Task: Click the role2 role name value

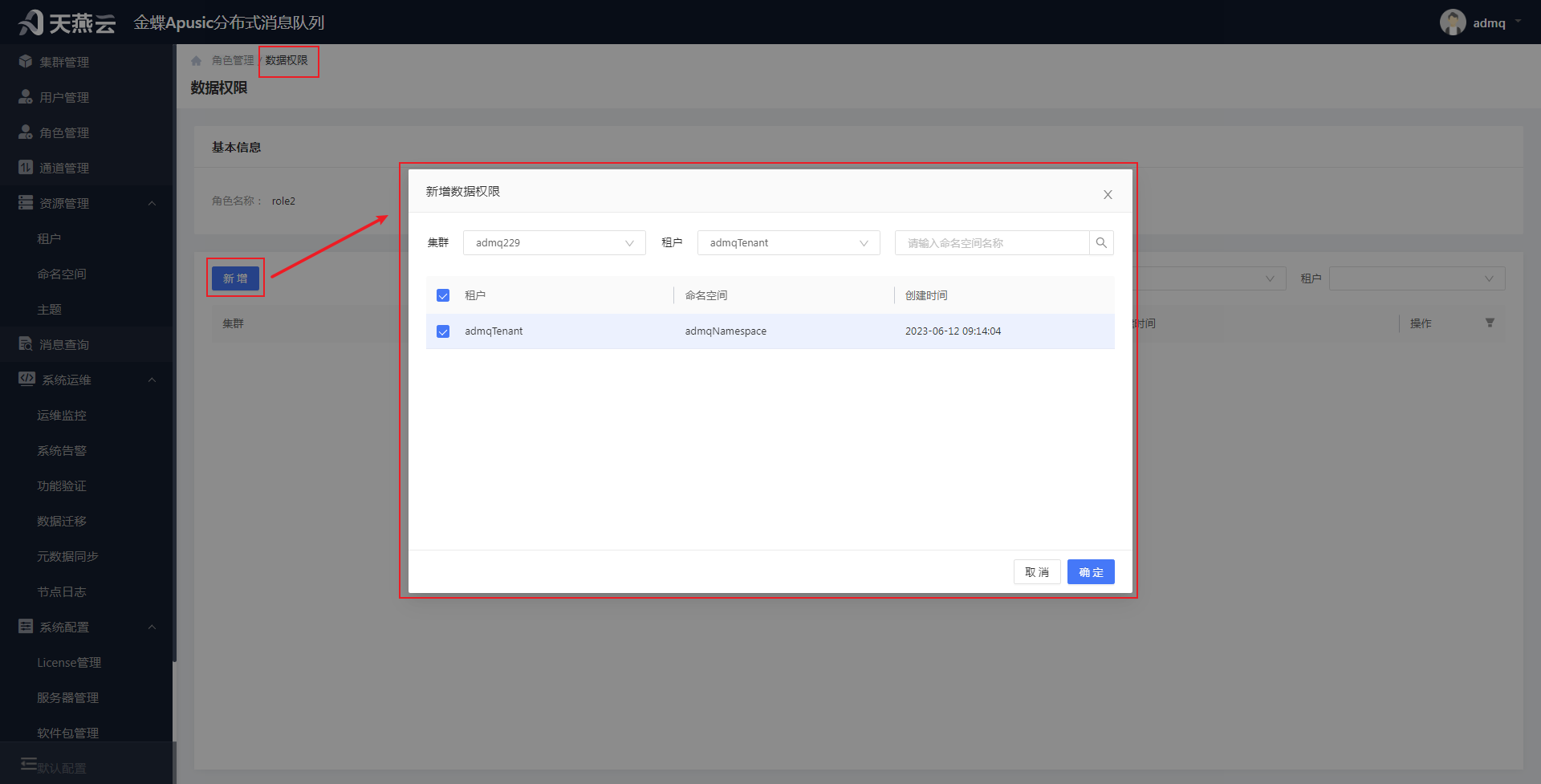Action: tap(283, 201)
